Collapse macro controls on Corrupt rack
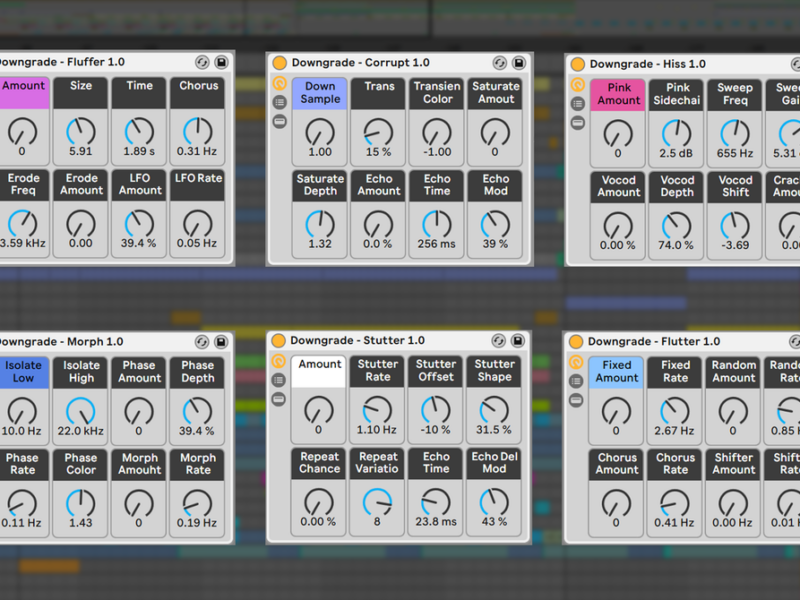The image size is (800, 600). tap(280, 84)
